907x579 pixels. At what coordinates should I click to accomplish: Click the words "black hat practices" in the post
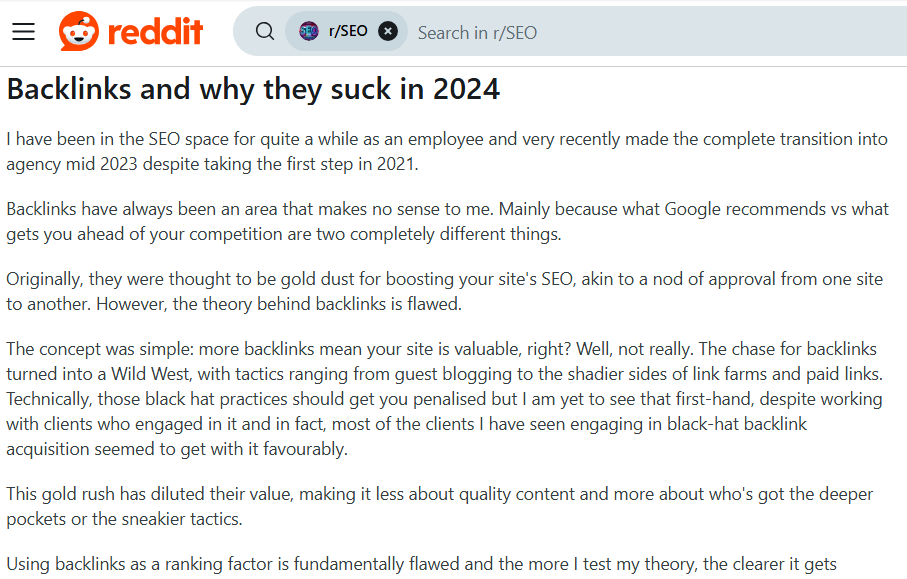click(x=216, y=399)
